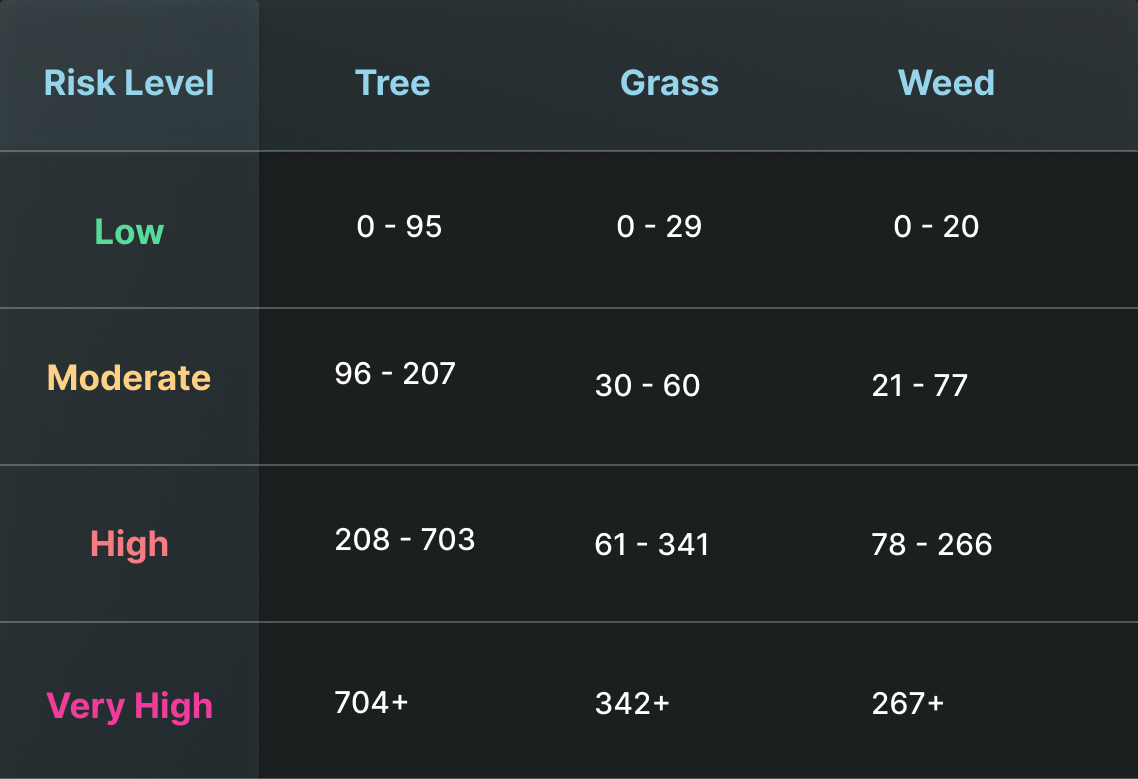Click the Low risk level label
Screen dimensions: 1138x779
129,232
